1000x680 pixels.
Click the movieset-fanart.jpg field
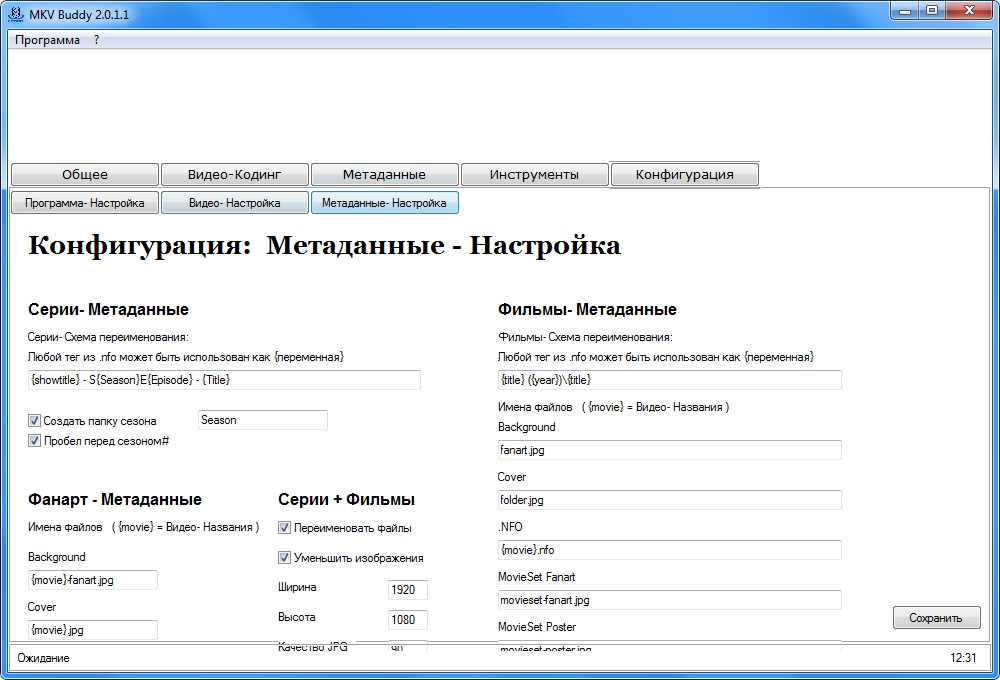[x=670, y=600]
